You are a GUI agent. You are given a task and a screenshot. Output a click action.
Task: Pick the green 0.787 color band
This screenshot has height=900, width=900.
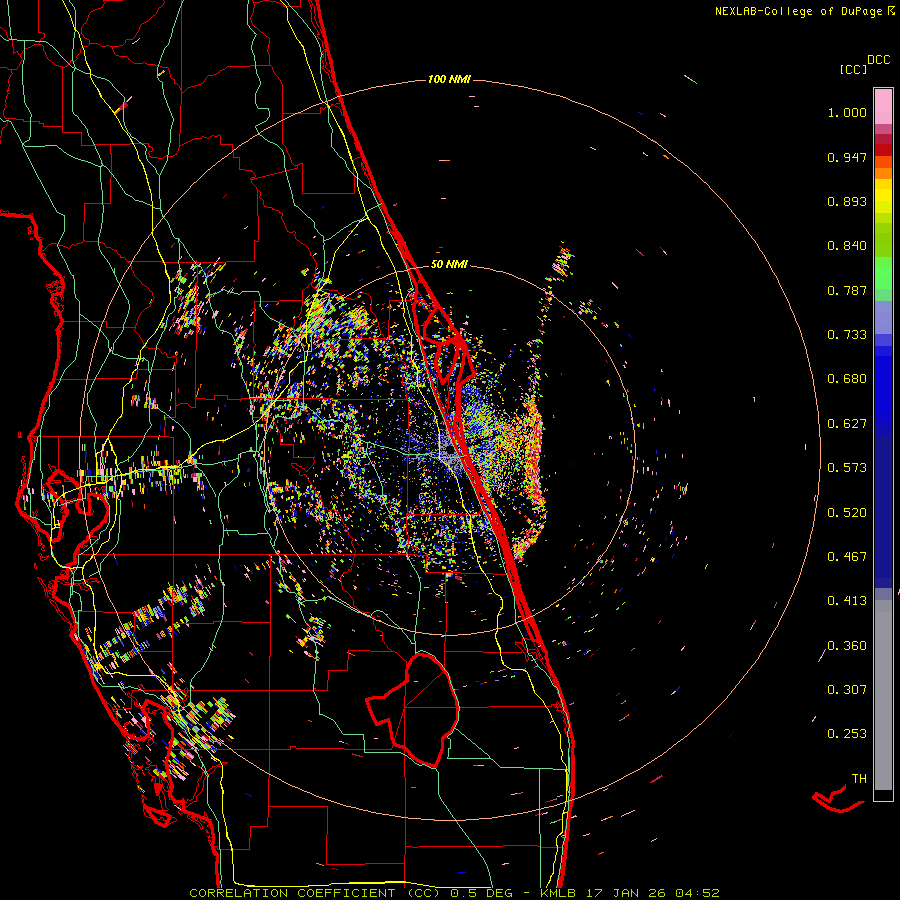883,280
